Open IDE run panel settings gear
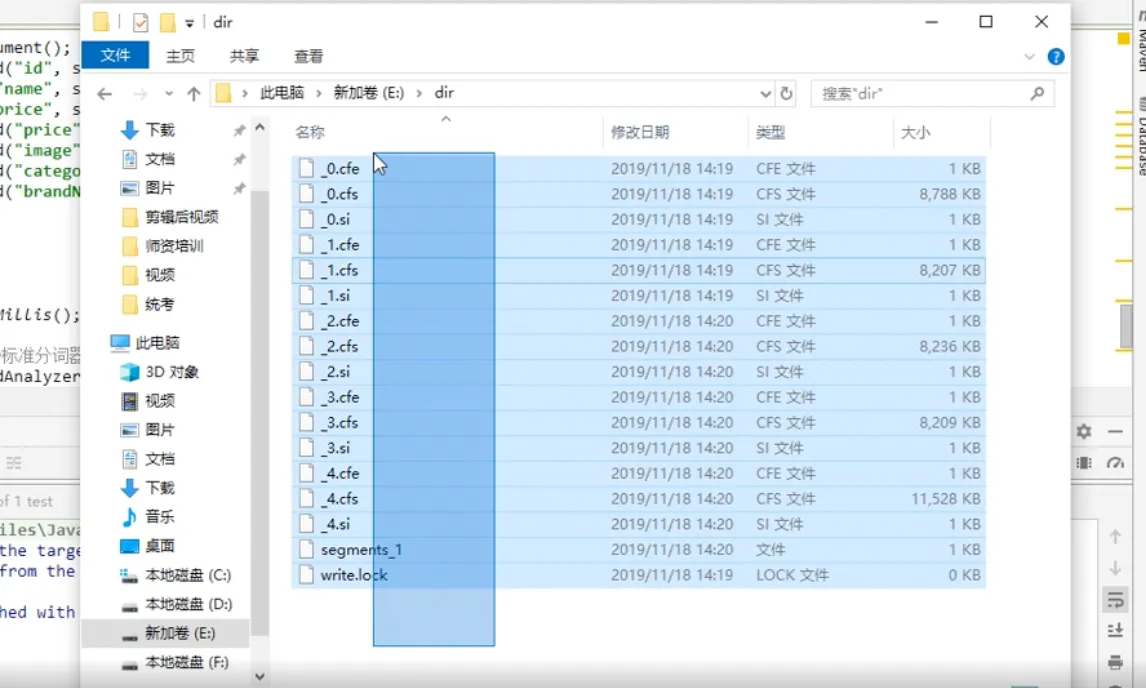This screenshot has width=1146, height=688. [x=1084, y=432]
